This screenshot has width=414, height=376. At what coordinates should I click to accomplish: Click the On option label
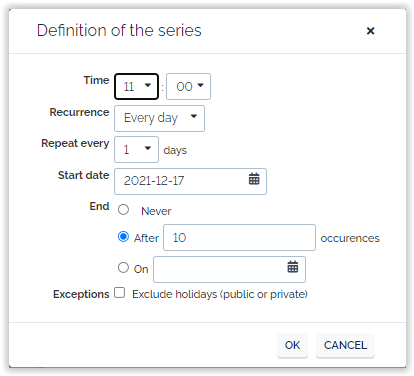pos(141,269)
